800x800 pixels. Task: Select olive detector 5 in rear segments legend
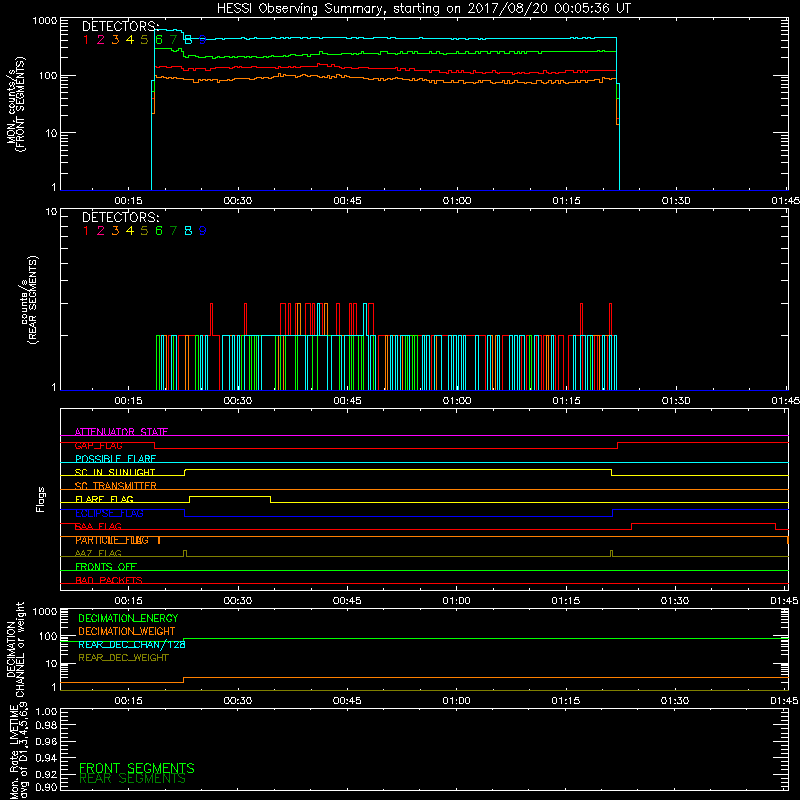[144, 231]
